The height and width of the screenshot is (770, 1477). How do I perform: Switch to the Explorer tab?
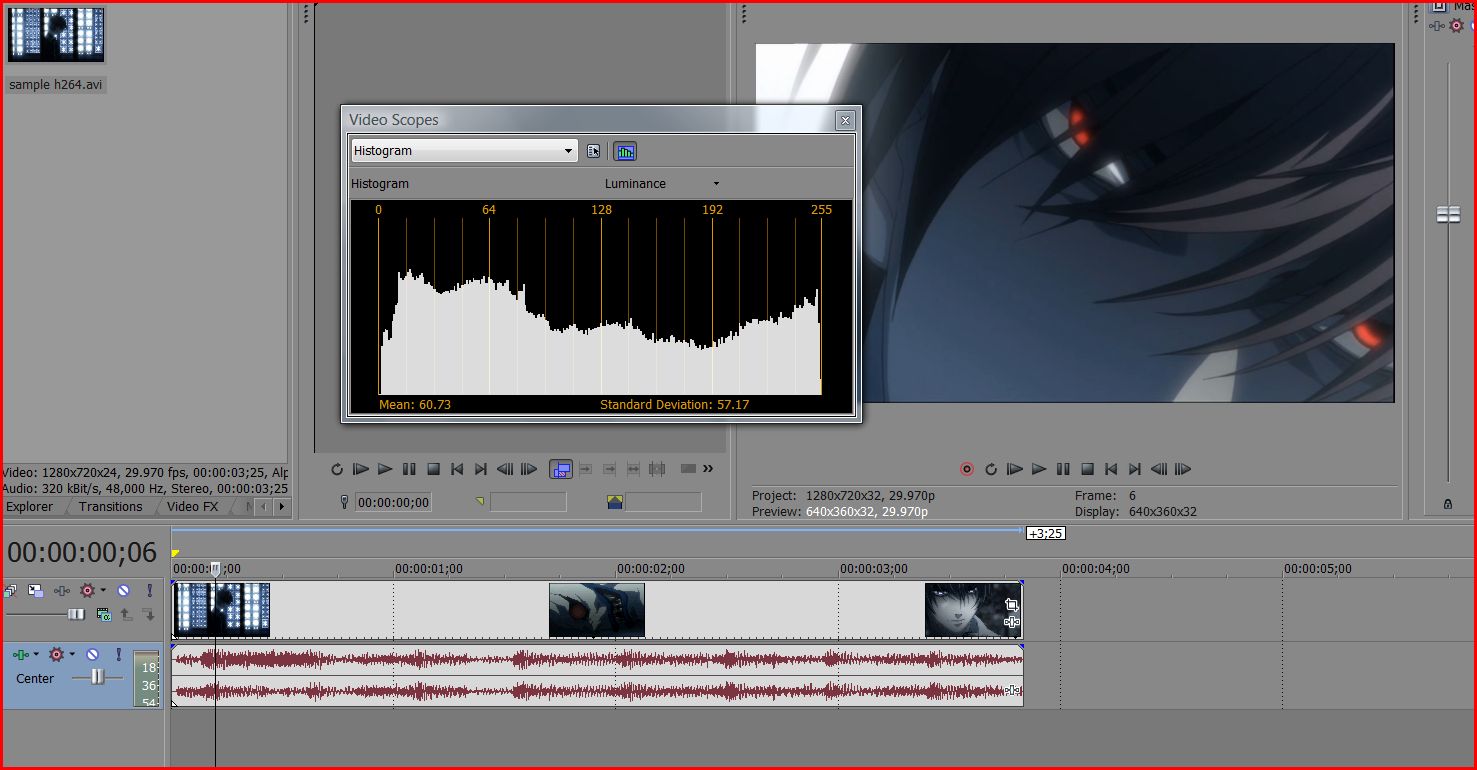pyautogui.click(x=30, y=507)
